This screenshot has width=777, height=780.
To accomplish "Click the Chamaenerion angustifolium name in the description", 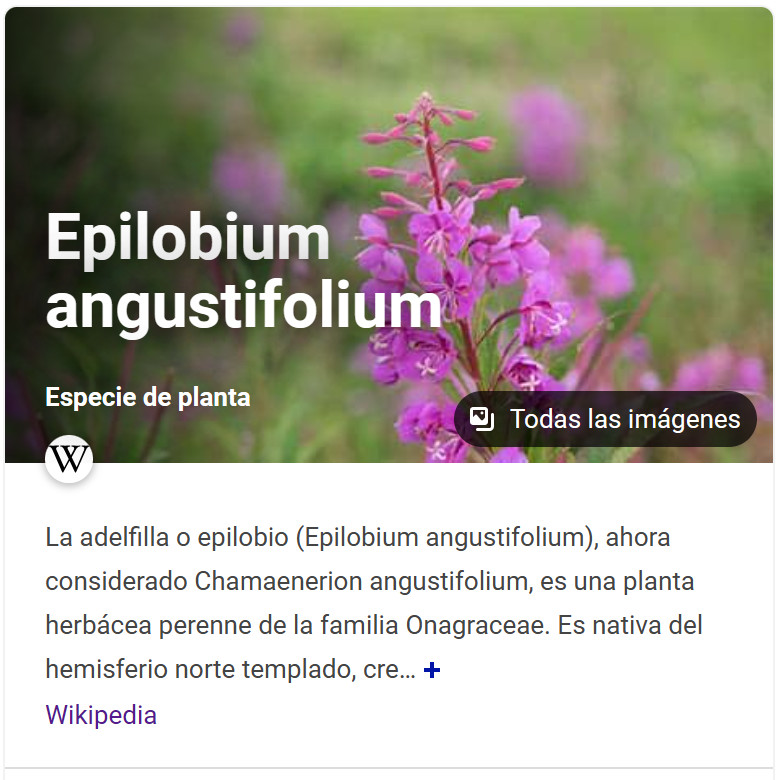I will point(361,581).
